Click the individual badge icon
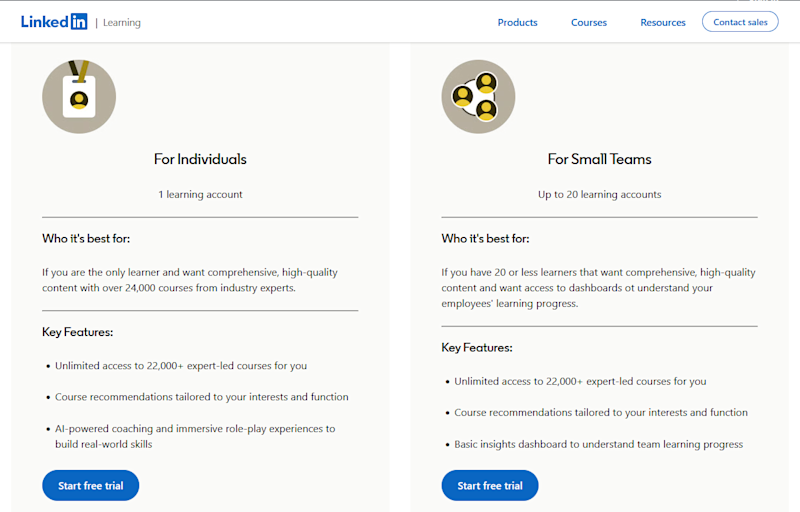The height and width of the screenshot is (512, 800). pos(79,96)
